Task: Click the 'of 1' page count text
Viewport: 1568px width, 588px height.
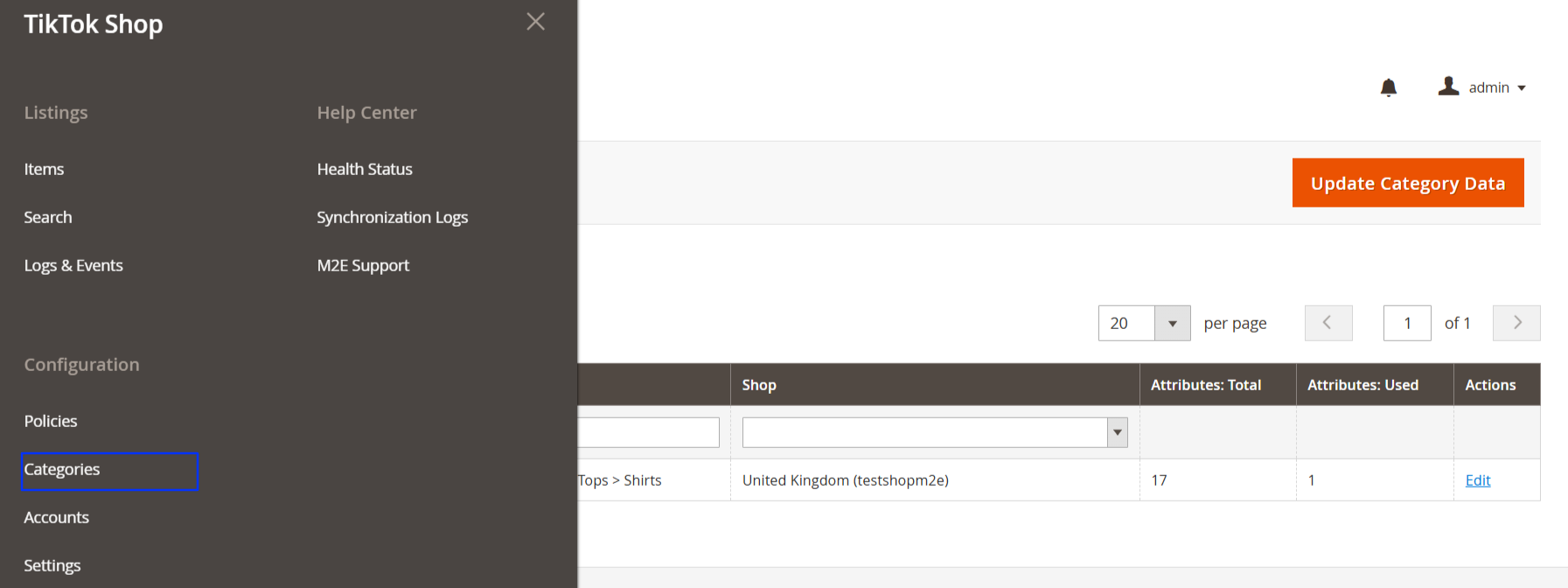Action: click(x=1457, y=323)
